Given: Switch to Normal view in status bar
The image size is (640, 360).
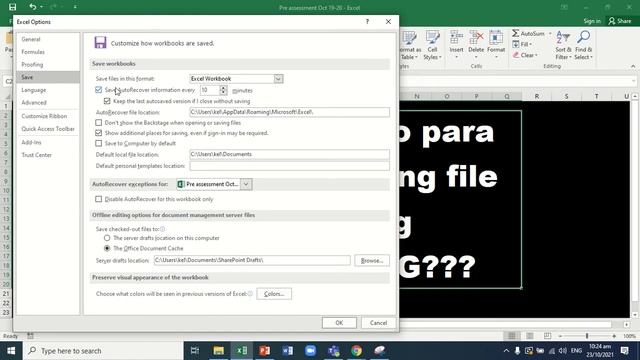Looking at the screenshot, I should coord(512,336).
